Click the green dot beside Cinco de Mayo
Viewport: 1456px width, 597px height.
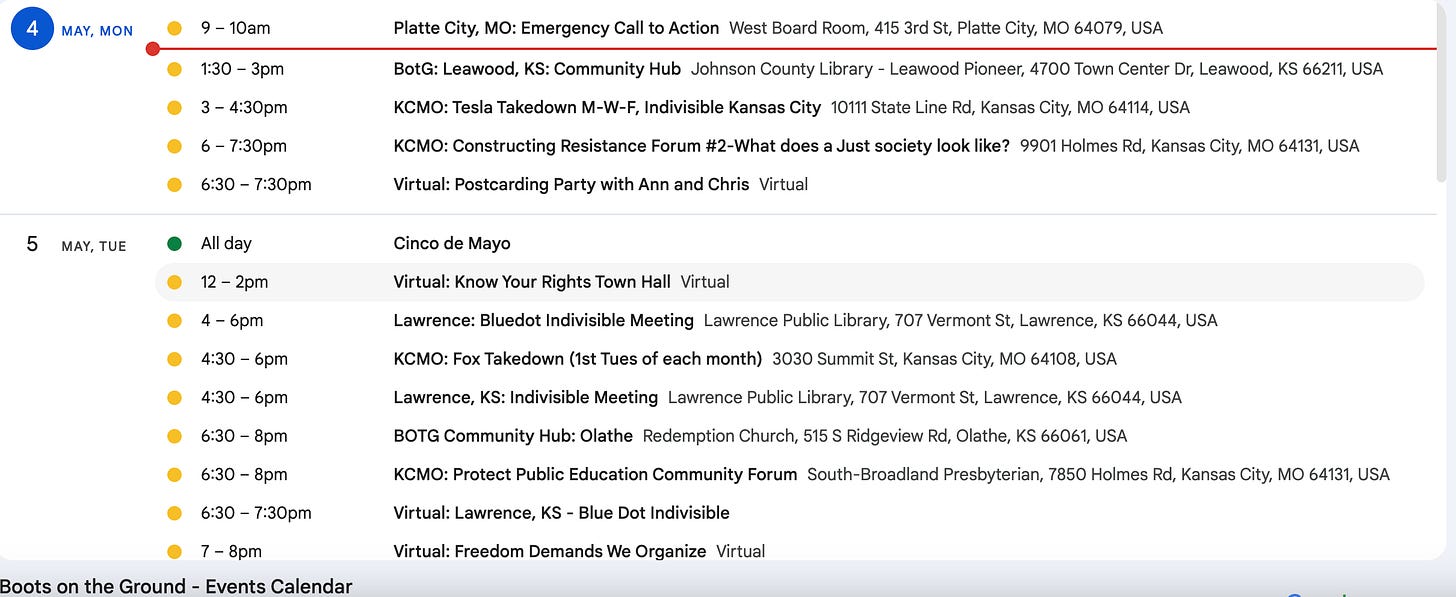175,243
